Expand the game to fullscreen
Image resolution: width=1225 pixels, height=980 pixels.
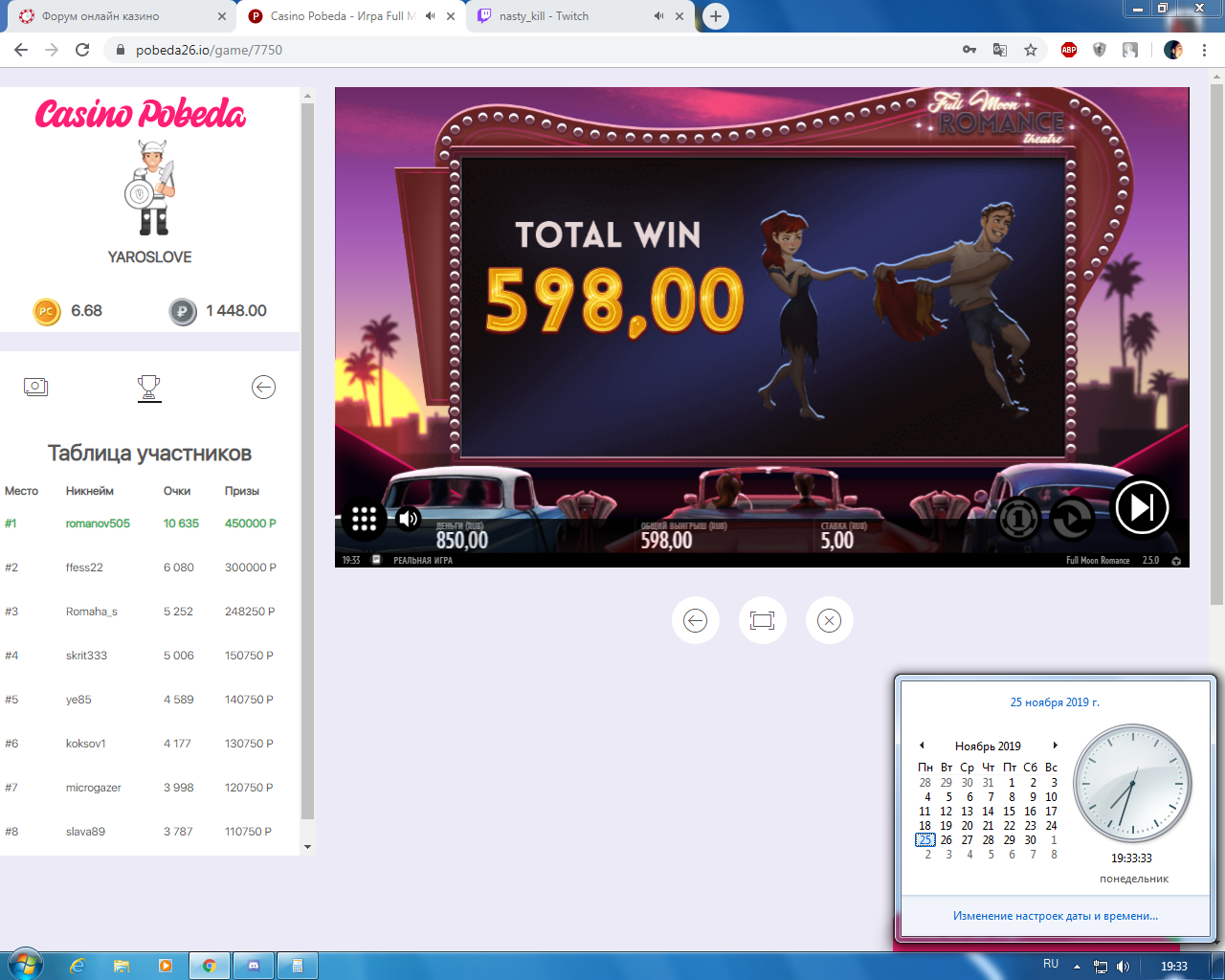point(763,620)
